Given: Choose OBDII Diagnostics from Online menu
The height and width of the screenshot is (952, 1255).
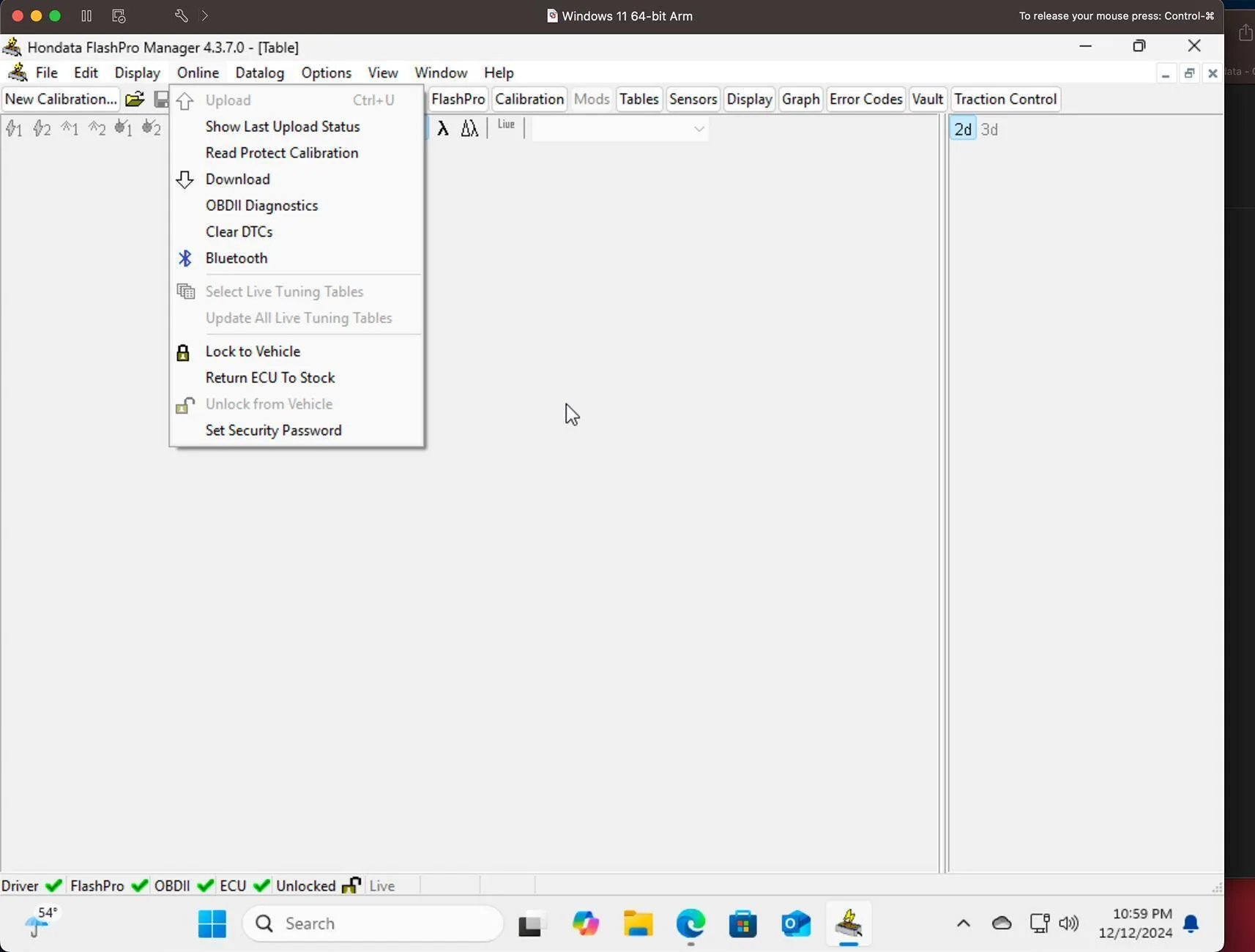Looking at the screenshot, I should coord(261,206).
